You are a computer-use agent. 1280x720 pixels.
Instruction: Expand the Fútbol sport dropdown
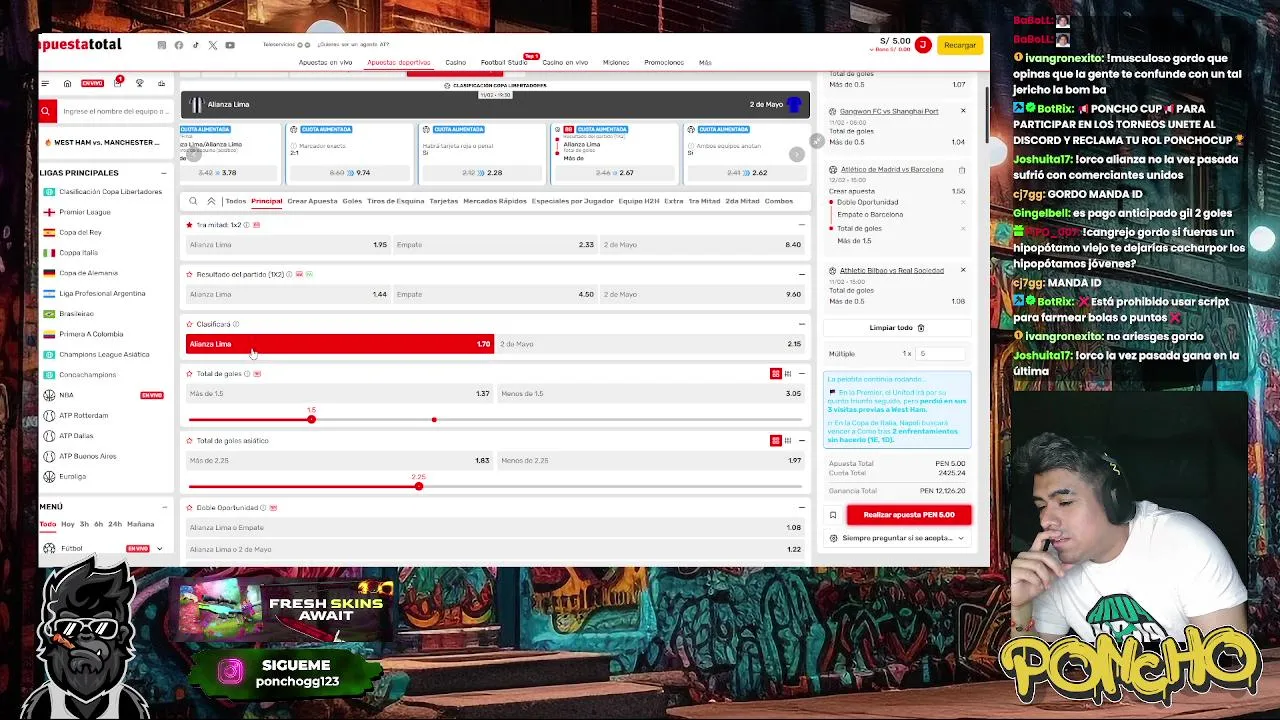point(159,548)
